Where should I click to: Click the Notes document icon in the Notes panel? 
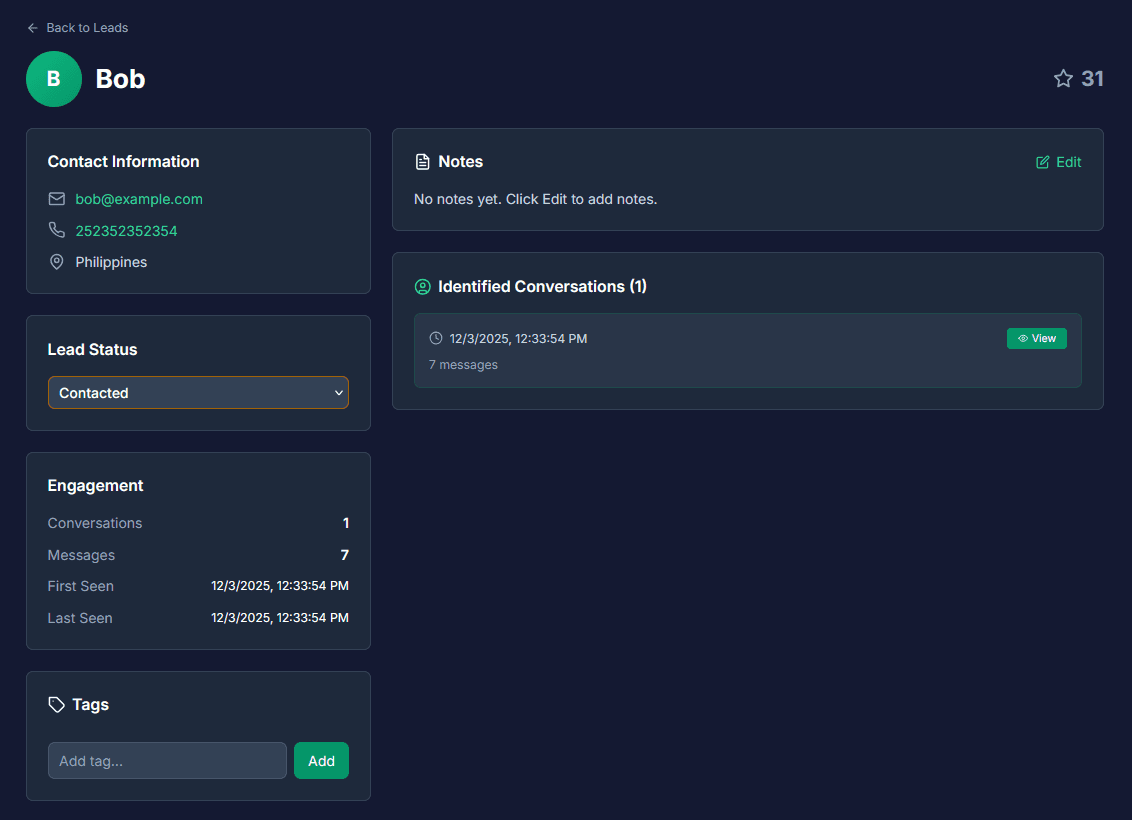(421, 161)
